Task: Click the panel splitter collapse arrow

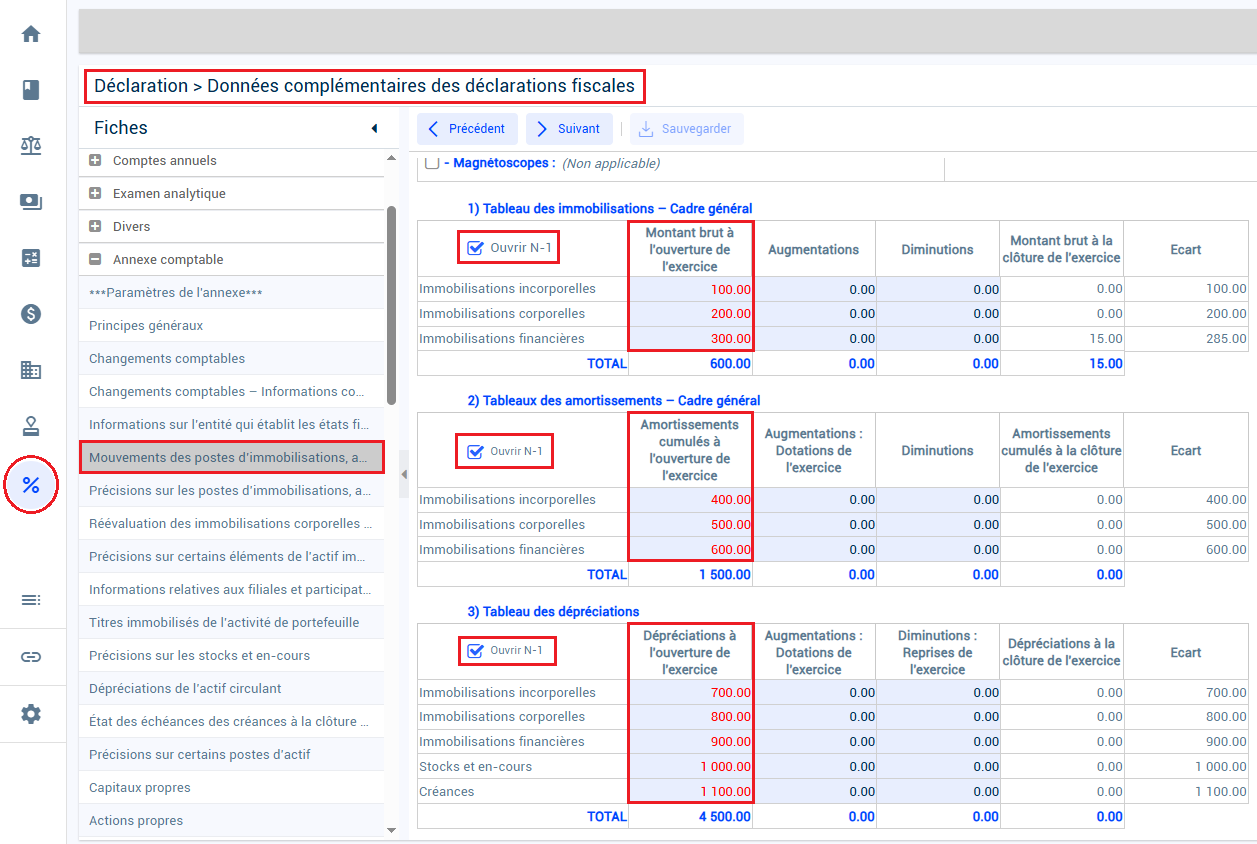Action: point(404,474)
